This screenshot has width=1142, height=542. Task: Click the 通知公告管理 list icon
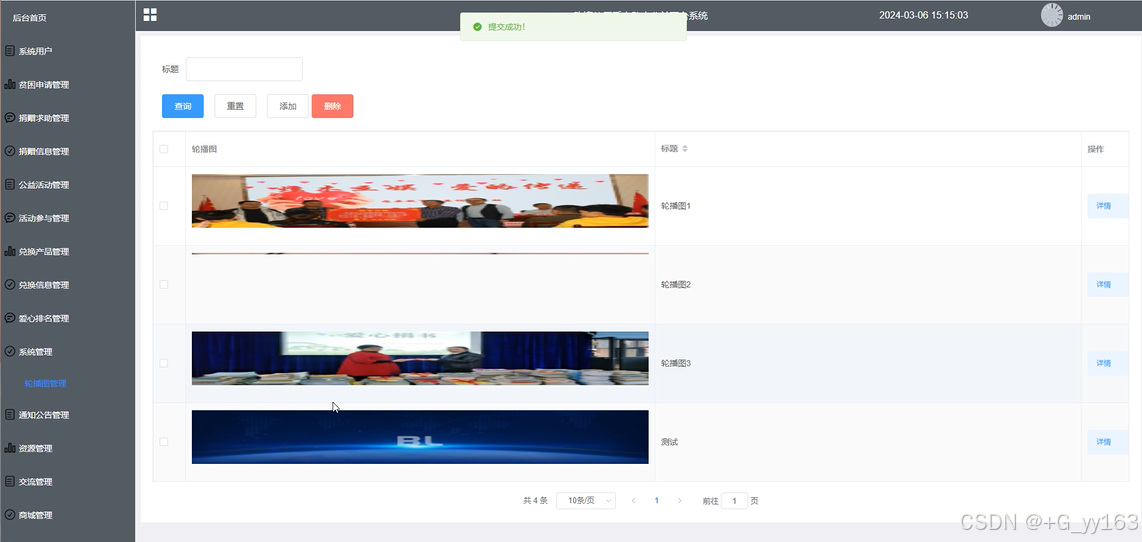[x=9, y=415]
